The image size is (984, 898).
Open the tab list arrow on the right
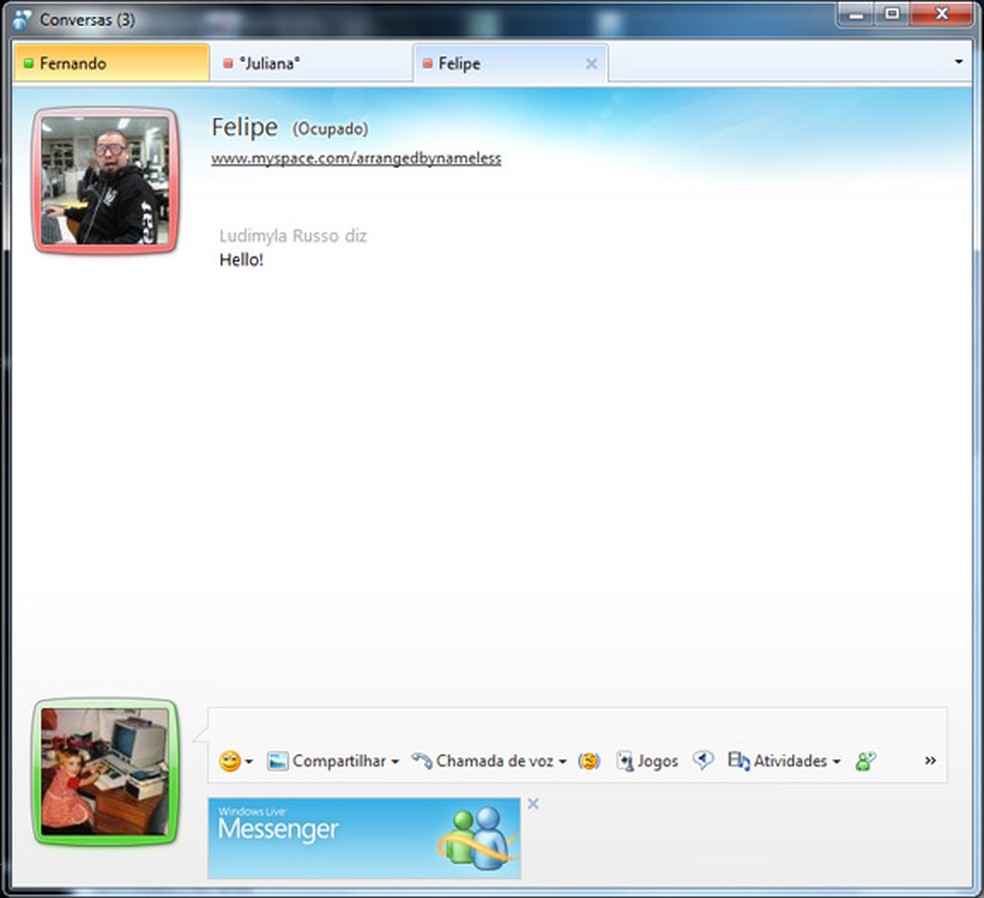coord(957,62)
